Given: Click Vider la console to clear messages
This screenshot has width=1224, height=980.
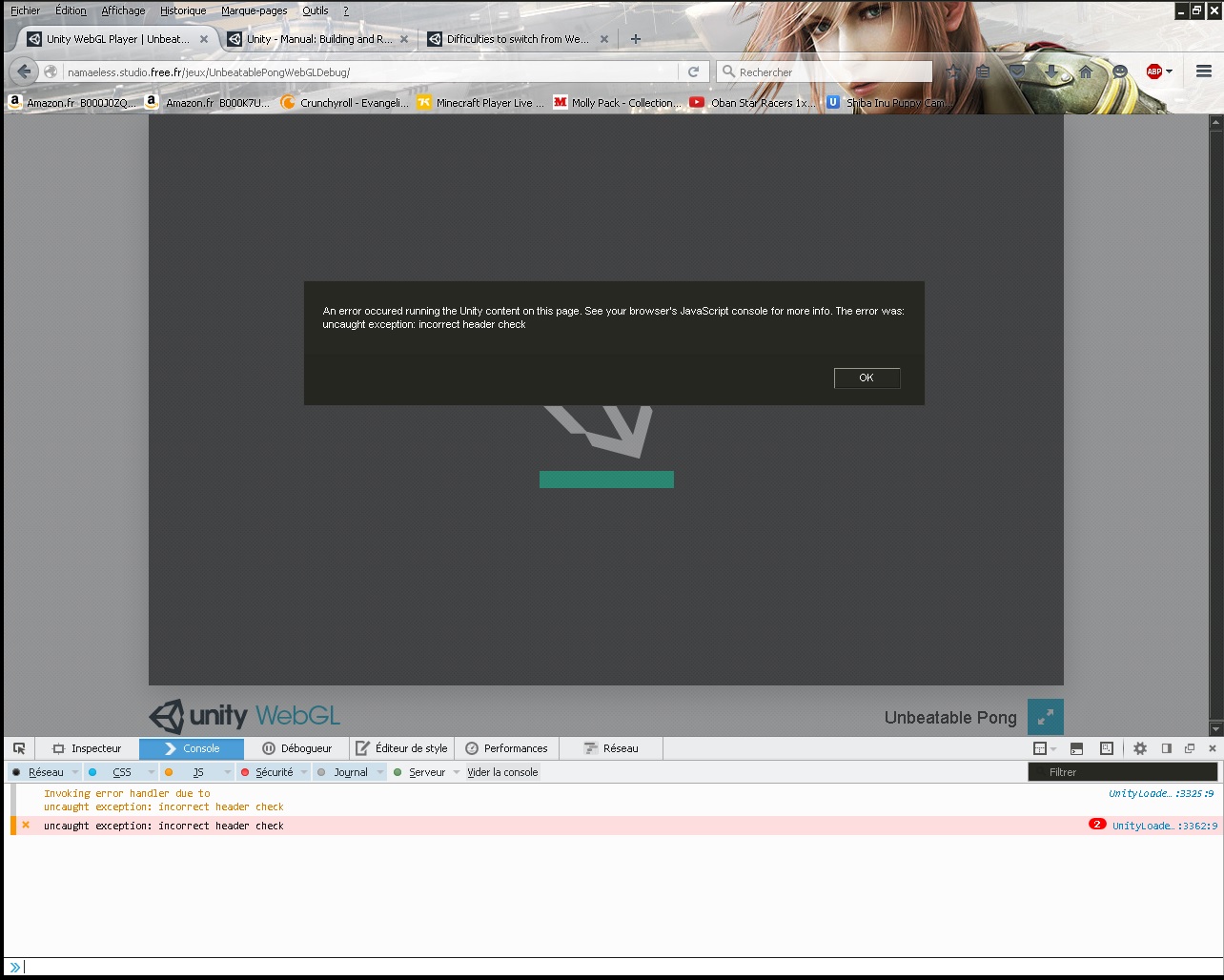Looking at the screenshot, I should click(x=502, y=772).
